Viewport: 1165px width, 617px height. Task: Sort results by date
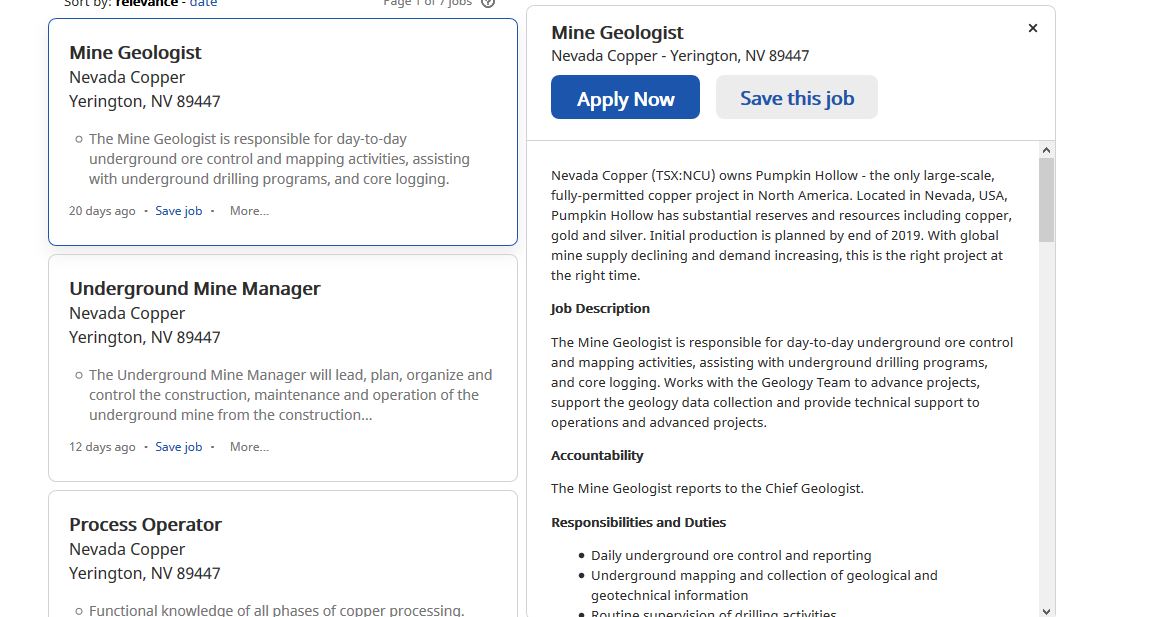click(204, 4)
